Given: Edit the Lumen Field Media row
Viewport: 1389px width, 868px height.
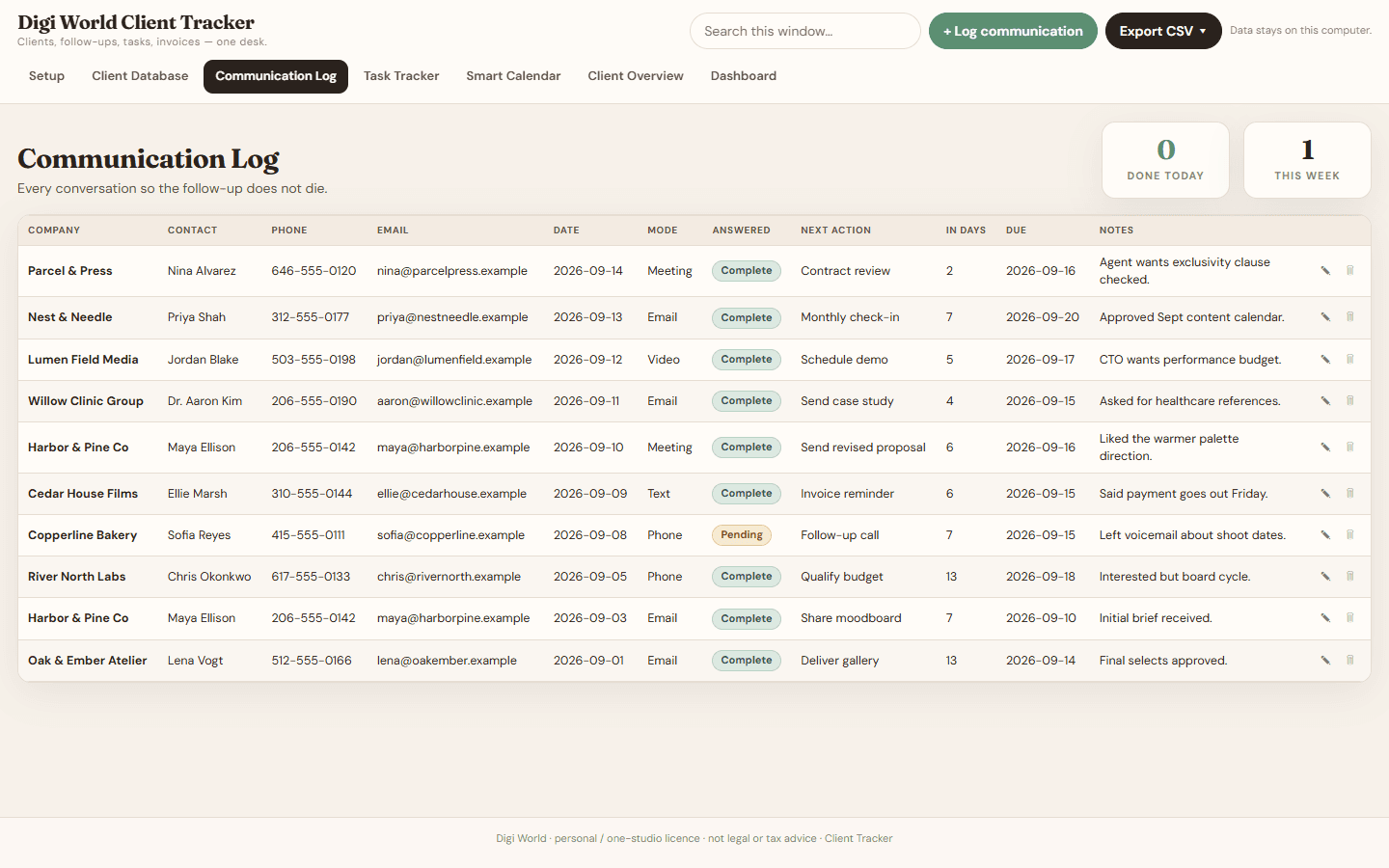Looking at the screenshot, I should pos(1325,360).
